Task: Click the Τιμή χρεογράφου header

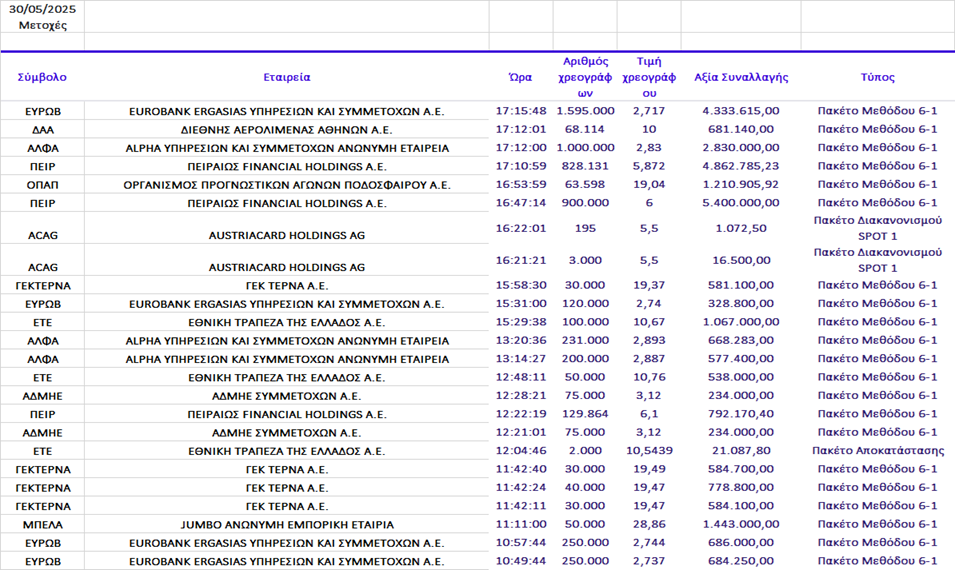Action: coord(649,77)
